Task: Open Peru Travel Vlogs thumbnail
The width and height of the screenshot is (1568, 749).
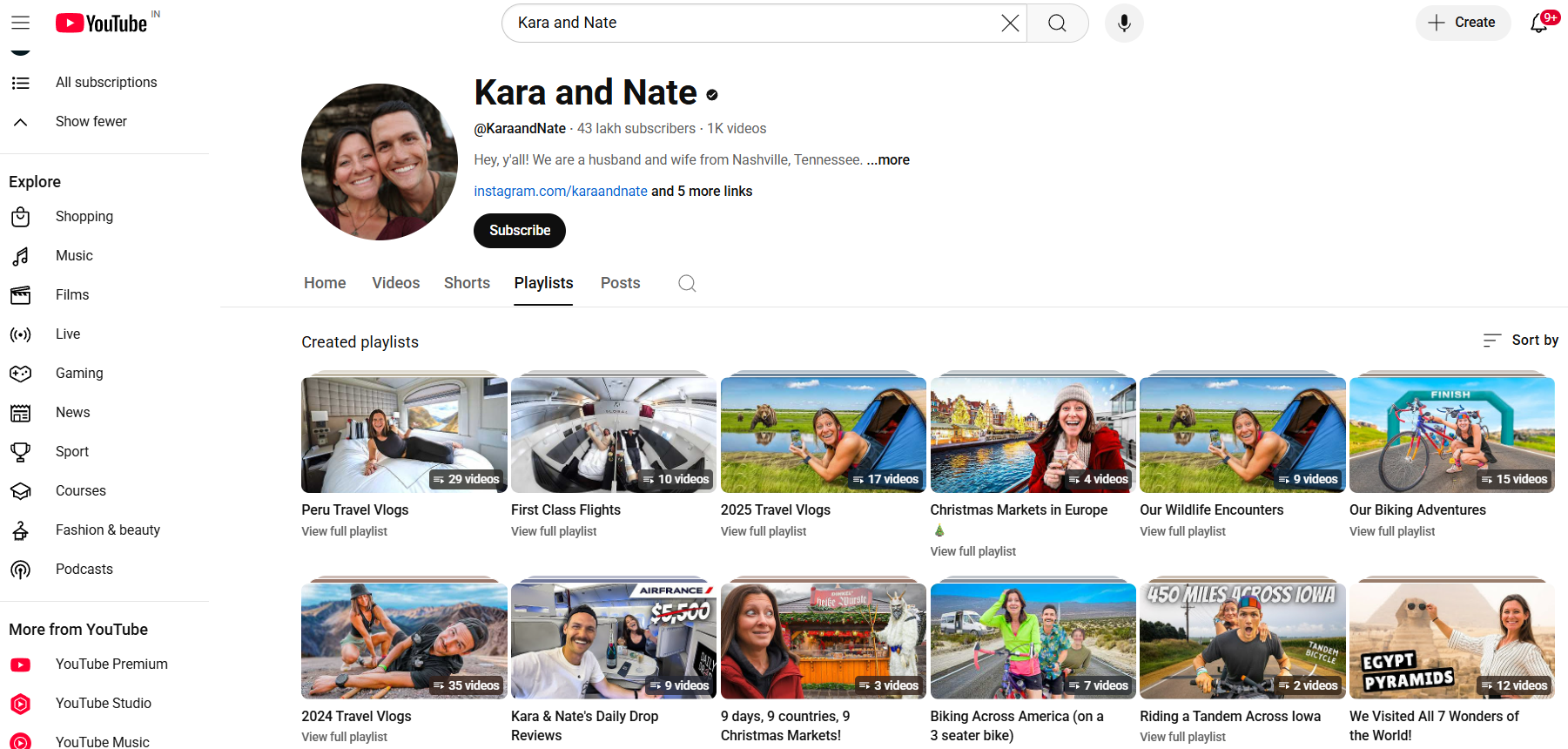Action: [404, 435]
